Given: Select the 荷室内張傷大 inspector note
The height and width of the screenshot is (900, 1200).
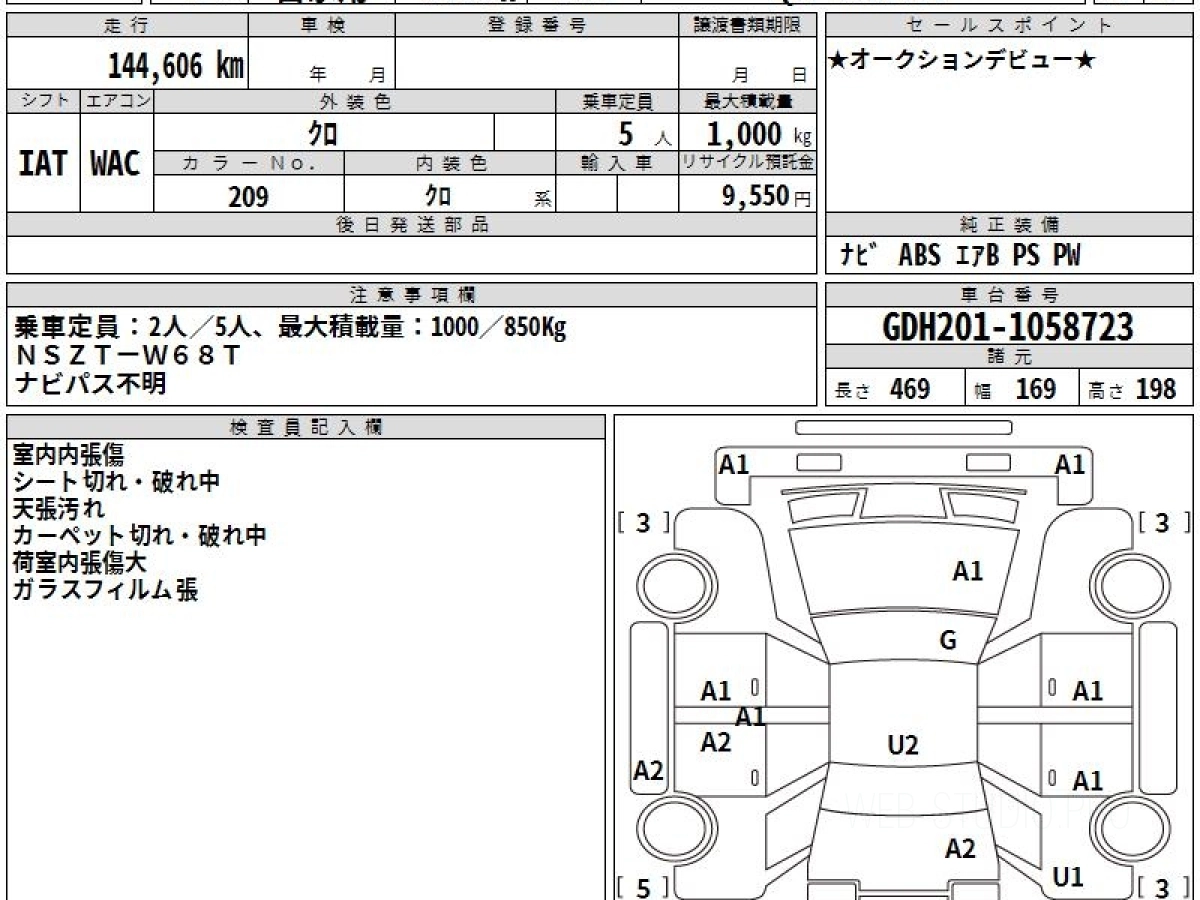Looking at the screenshot, I should coord(80,563).
